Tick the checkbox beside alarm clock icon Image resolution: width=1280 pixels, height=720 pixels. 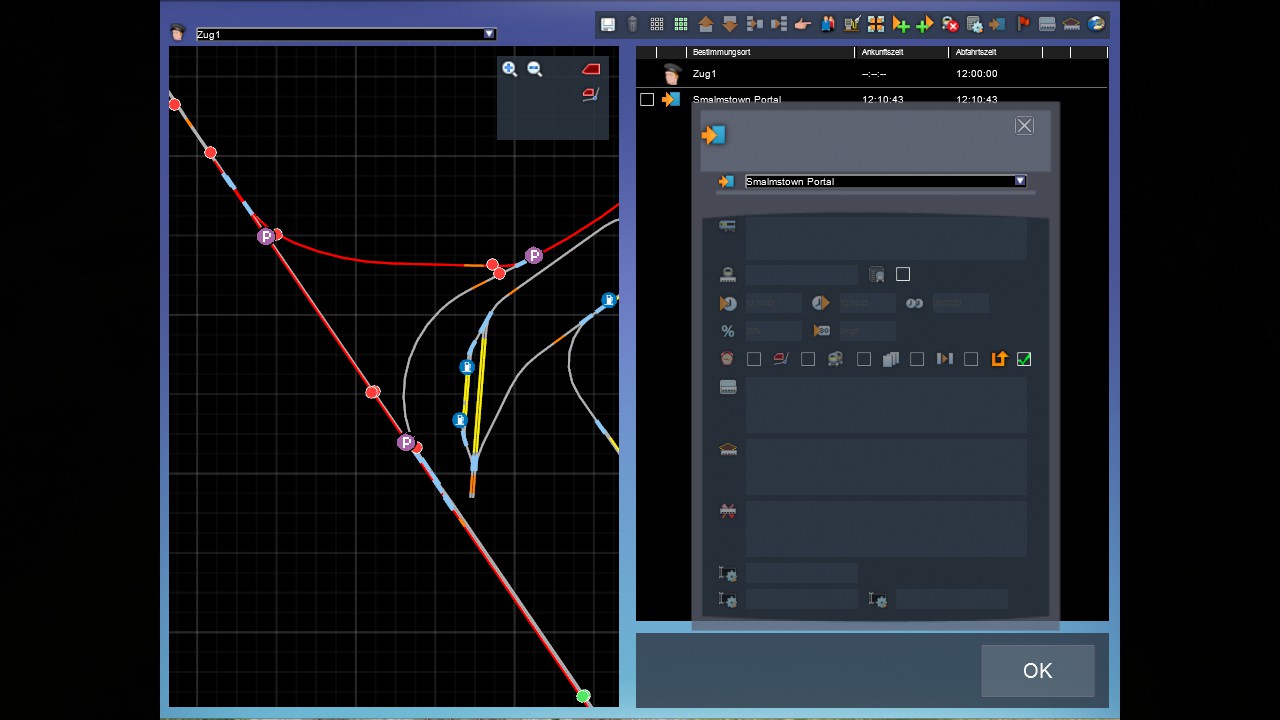tap(754, 359)
